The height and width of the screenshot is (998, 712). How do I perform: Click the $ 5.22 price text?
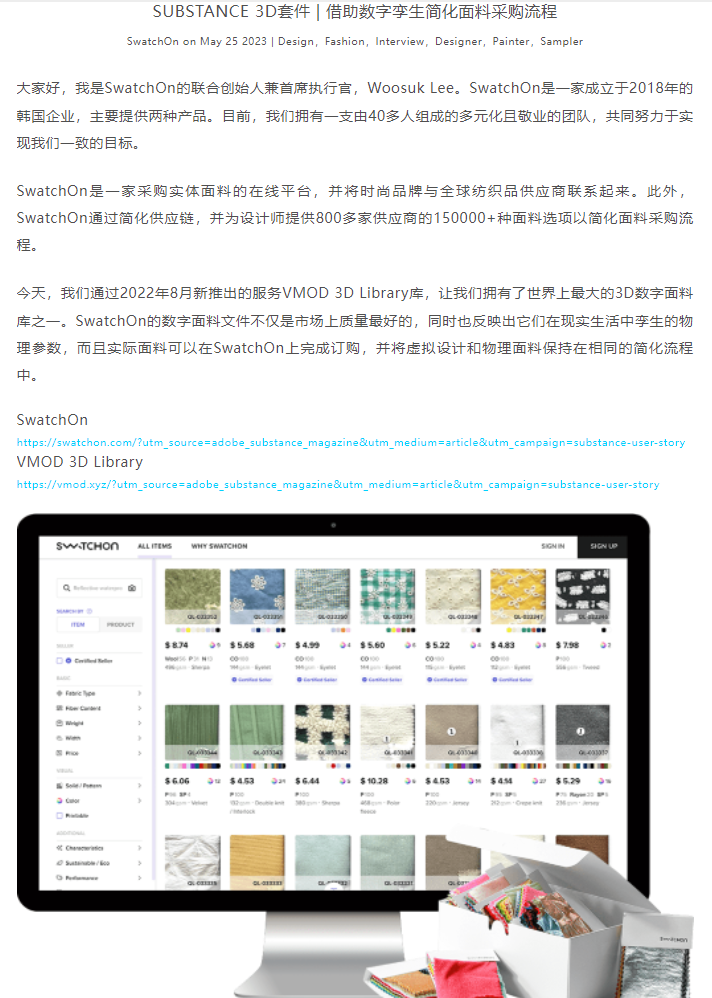coord(438,645)
